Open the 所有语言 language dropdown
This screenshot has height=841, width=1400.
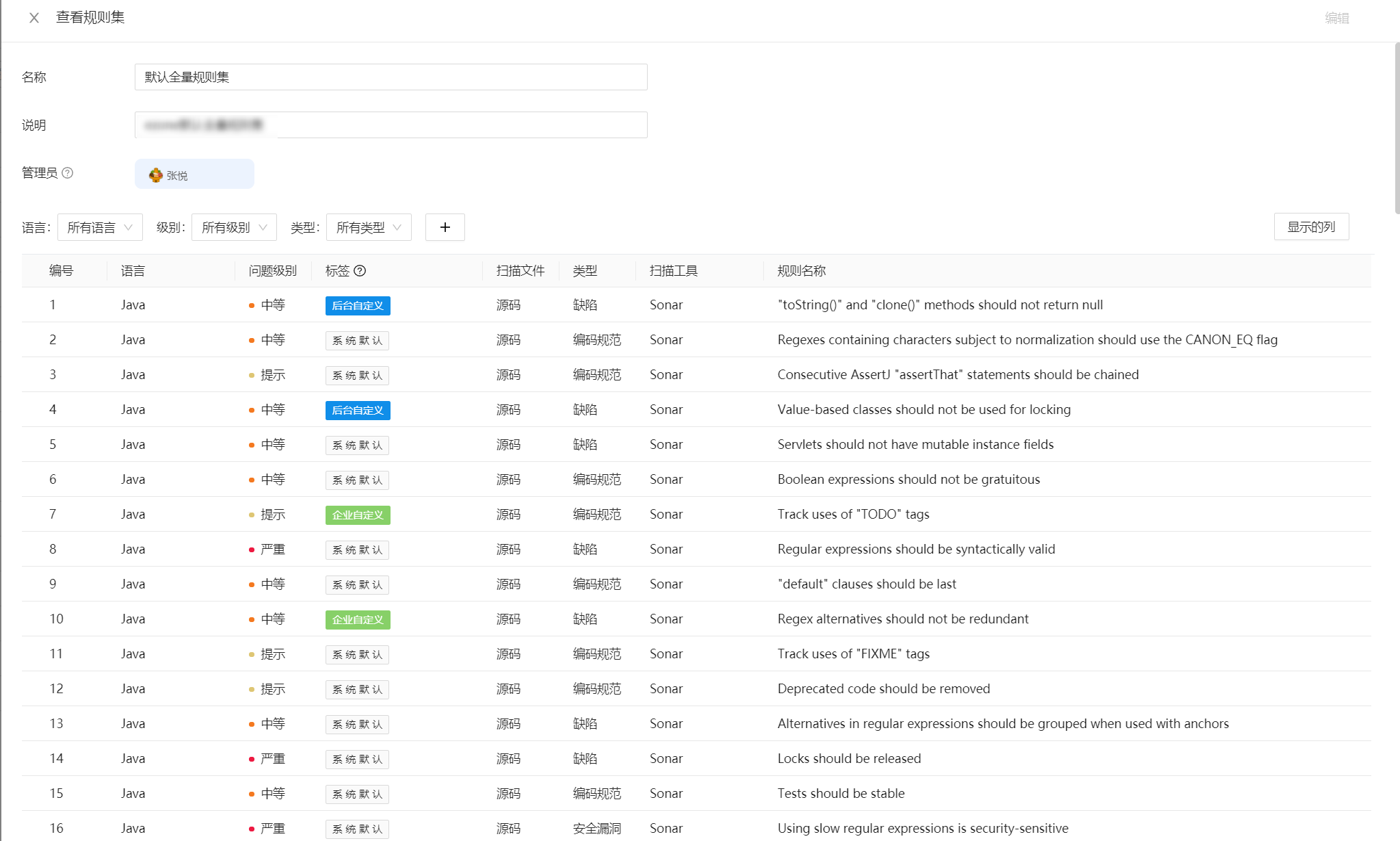click(100, 227)
